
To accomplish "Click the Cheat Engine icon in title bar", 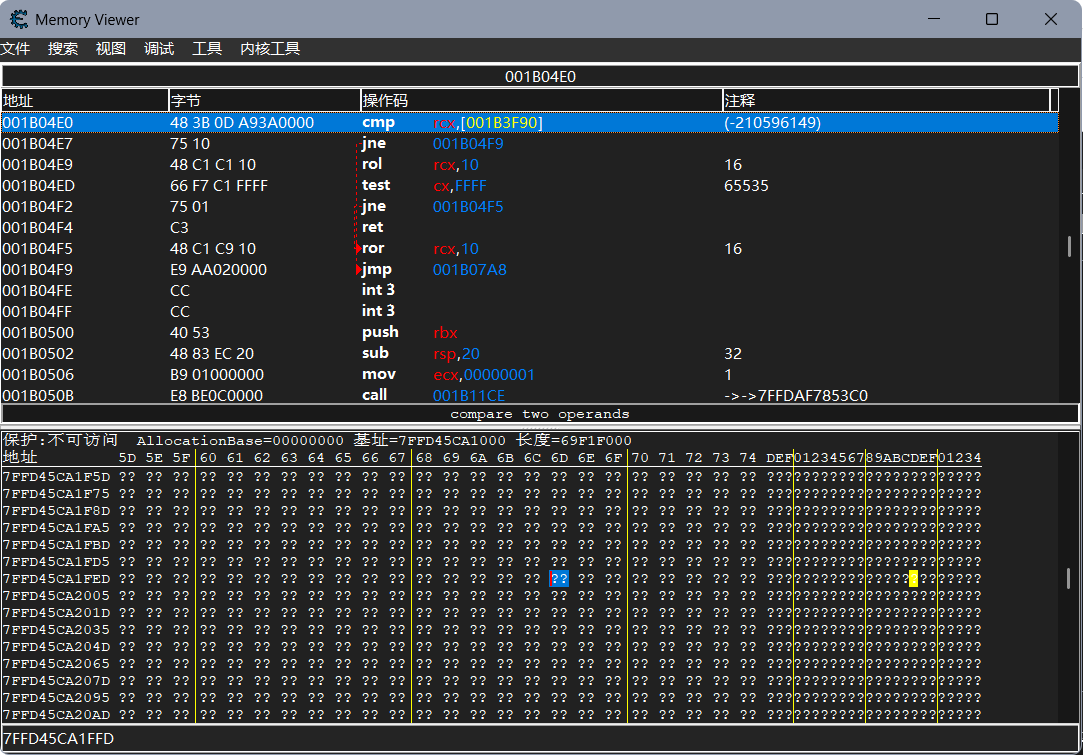I will (18, 19).
